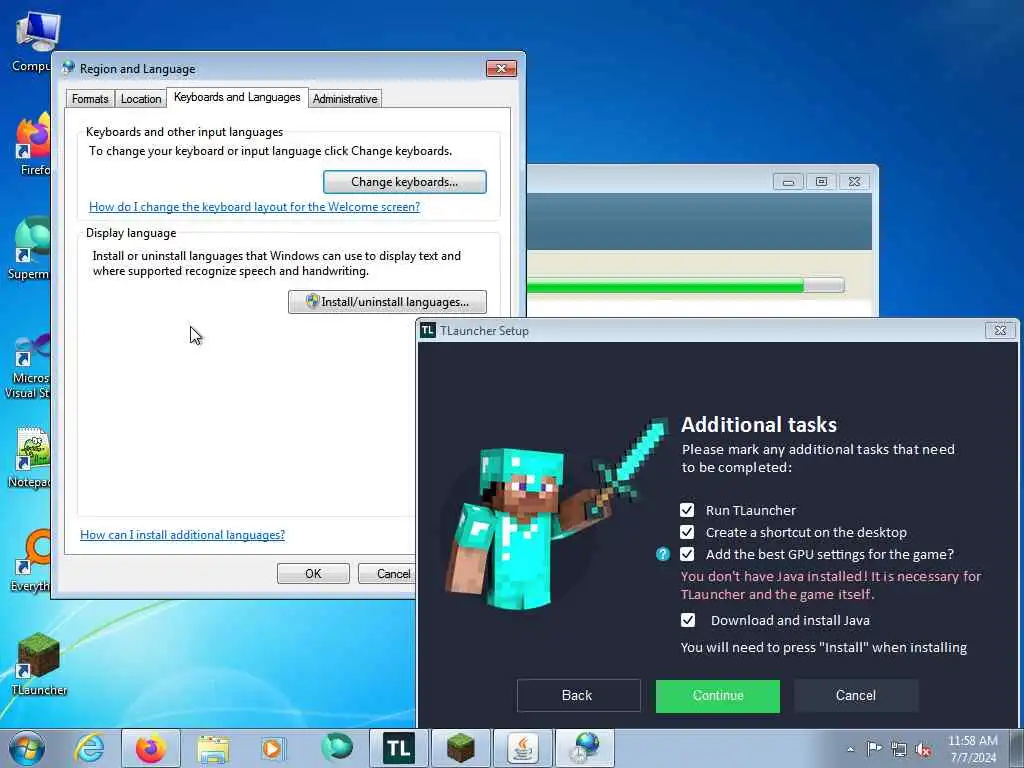Image resolution: width=1024 pixels, height=768 pixels.
Task: Open Windows Media Player from the taskbar
Action: coord(273,748)
